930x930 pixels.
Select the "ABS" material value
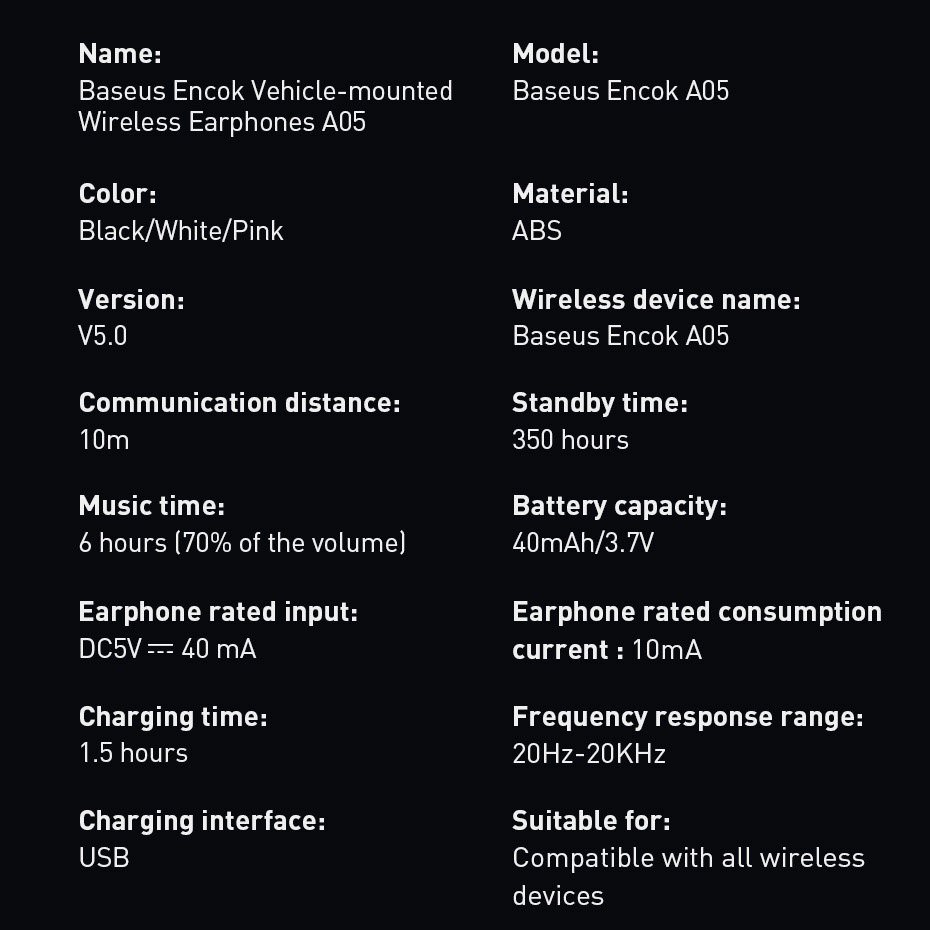[x=537, y=231]
